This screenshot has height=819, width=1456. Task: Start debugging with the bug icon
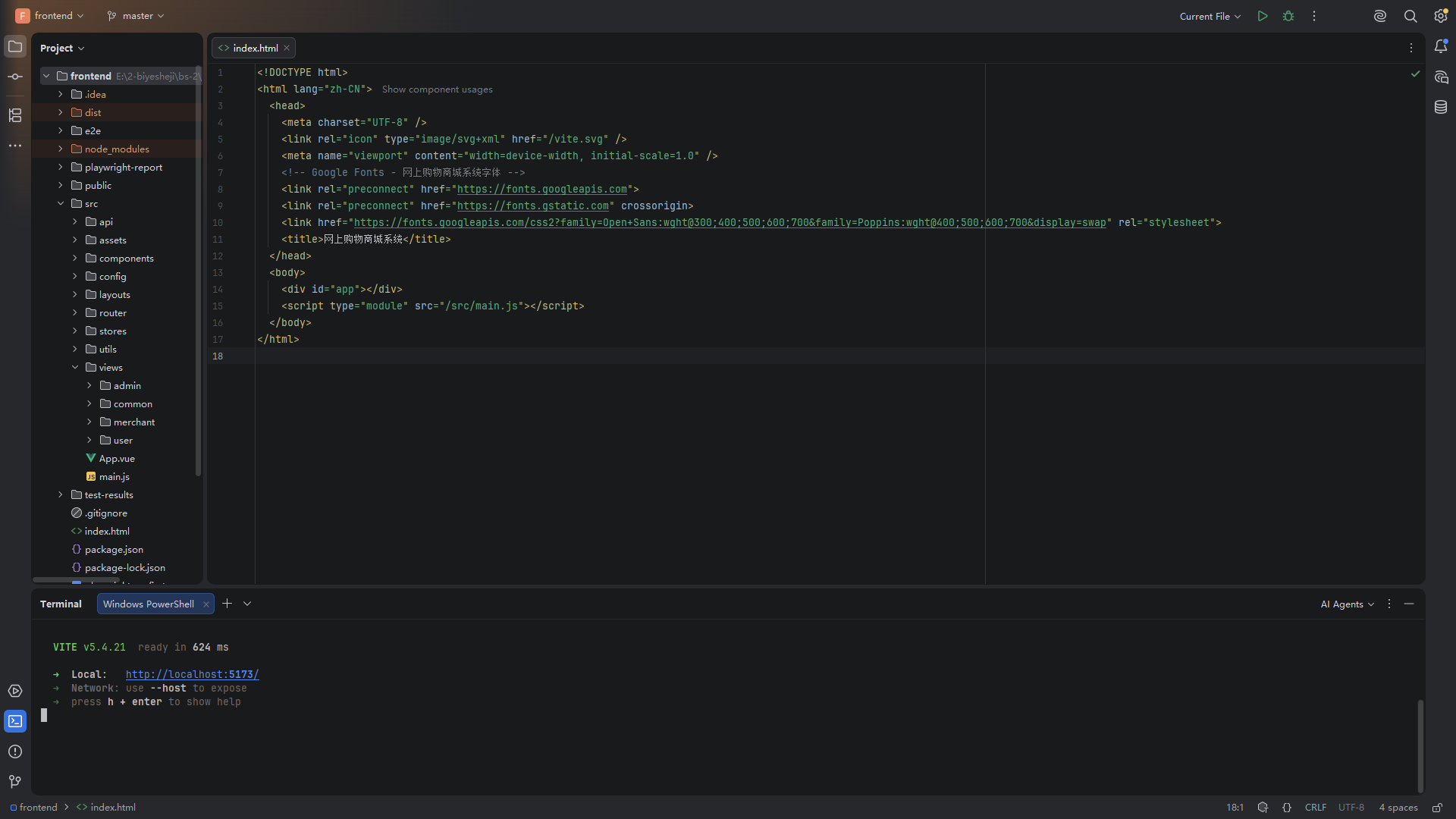[x=1288, y=16]
